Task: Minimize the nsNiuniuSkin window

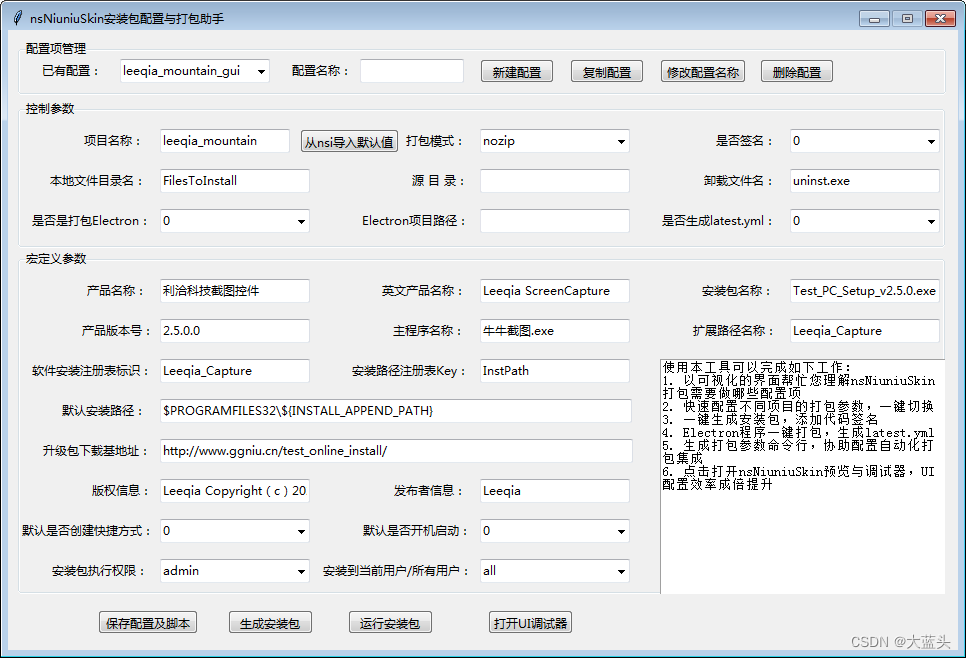Action: [x=874, y=19]
